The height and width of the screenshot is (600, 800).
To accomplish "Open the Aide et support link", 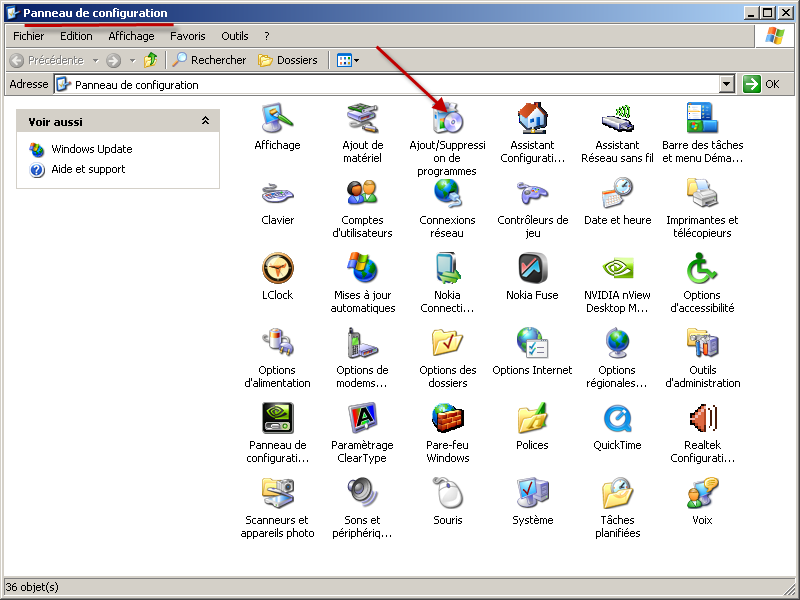I will point(88,169).
